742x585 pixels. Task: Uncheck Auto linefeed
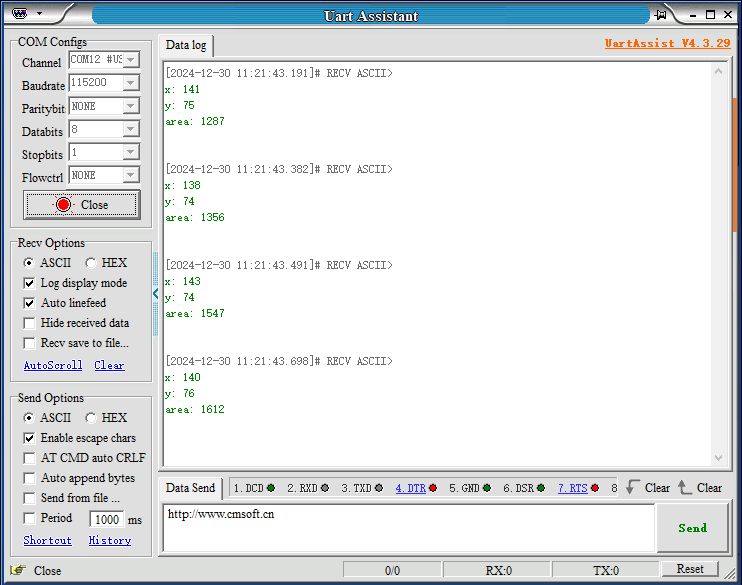(29, 303)
